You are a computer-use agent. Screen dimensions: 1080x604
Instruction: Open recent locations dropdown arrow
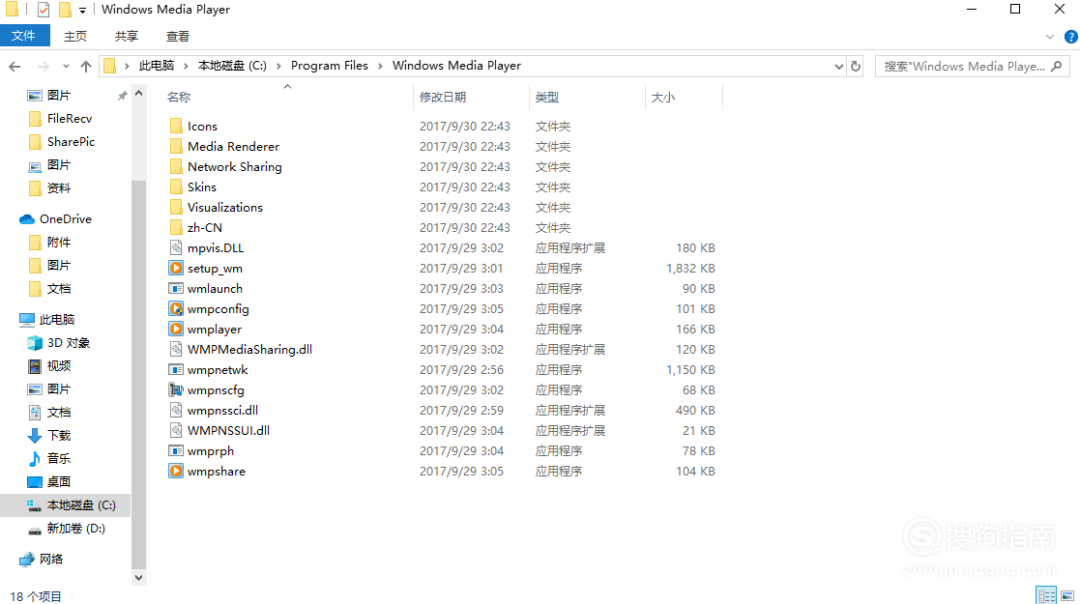point(65,66)
